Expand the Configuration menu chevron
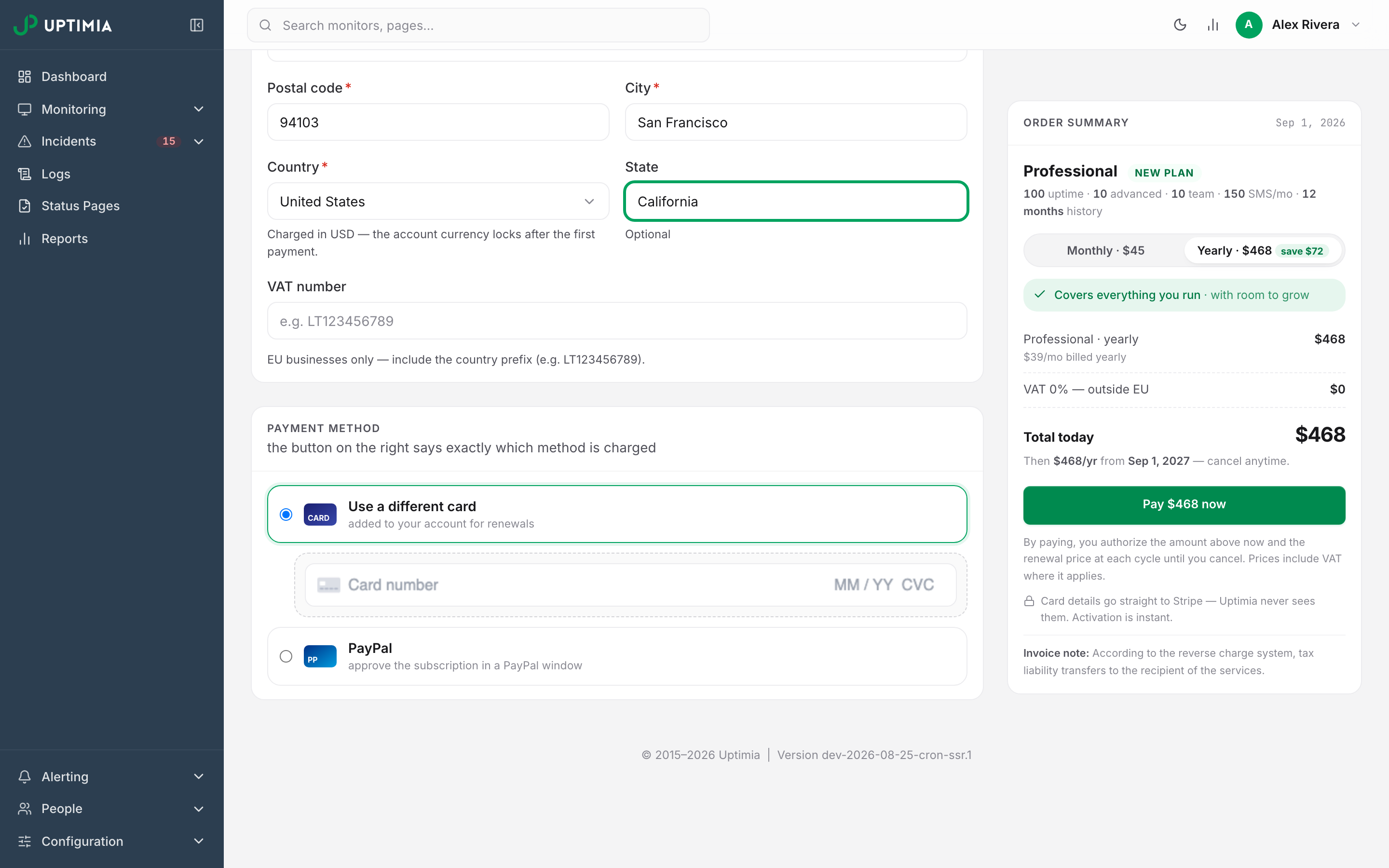This screenshot has height=868, width=1389. tap(199, 841)
